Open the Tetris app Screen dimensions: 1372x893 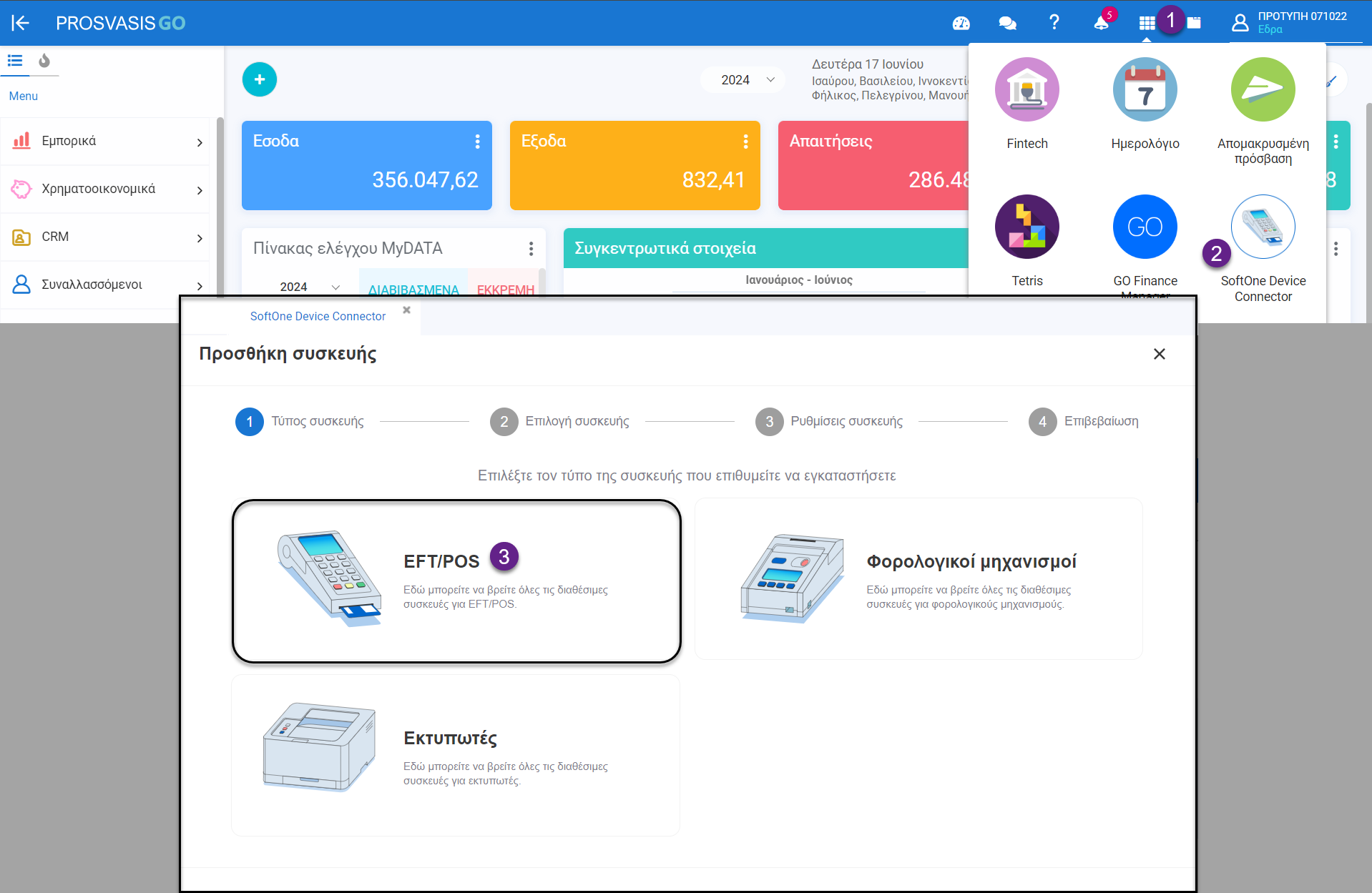tap(1026, 227)
